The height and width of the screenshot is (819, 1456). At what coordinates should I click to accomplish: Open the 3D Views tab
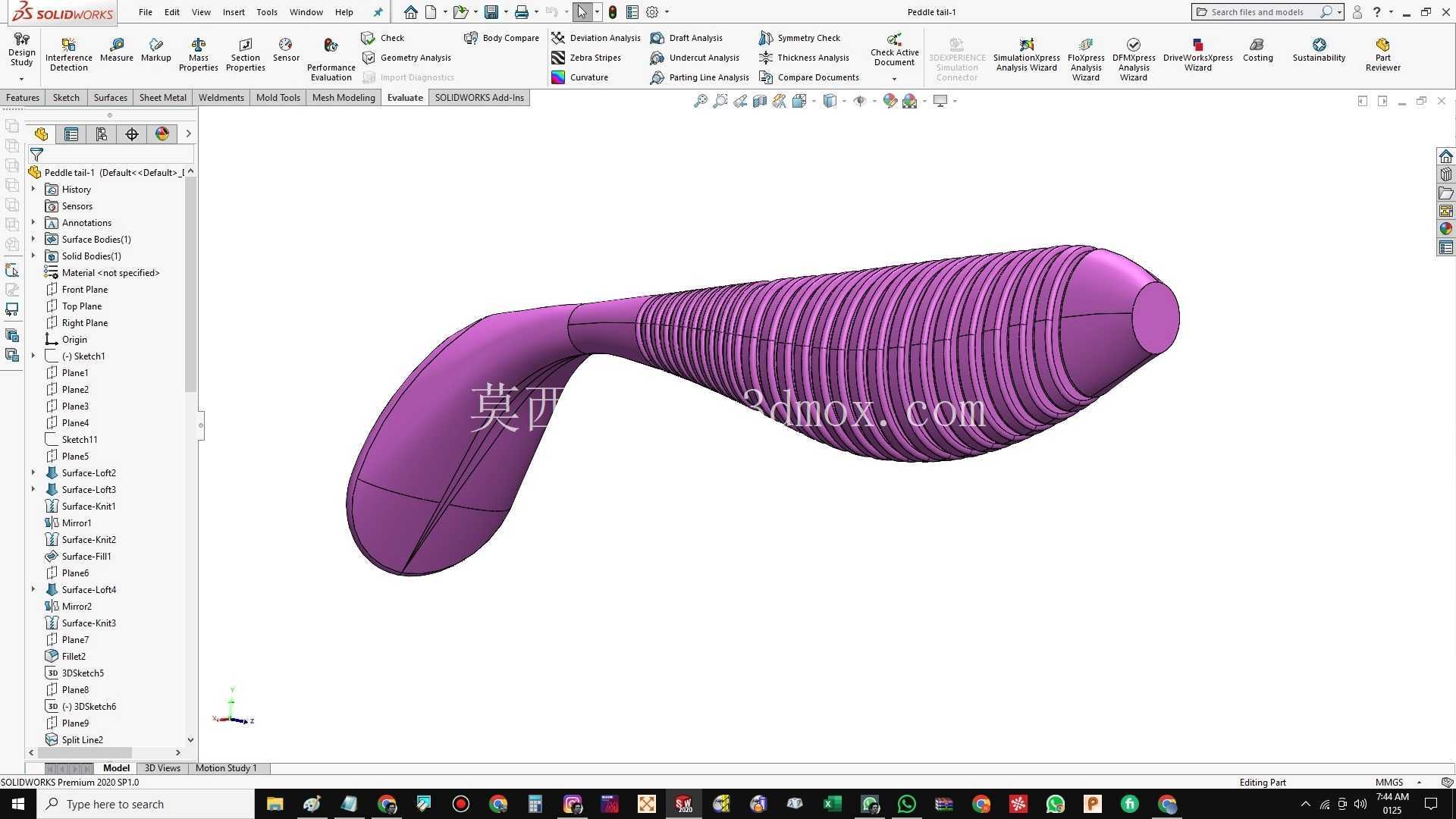pos(162,768)
